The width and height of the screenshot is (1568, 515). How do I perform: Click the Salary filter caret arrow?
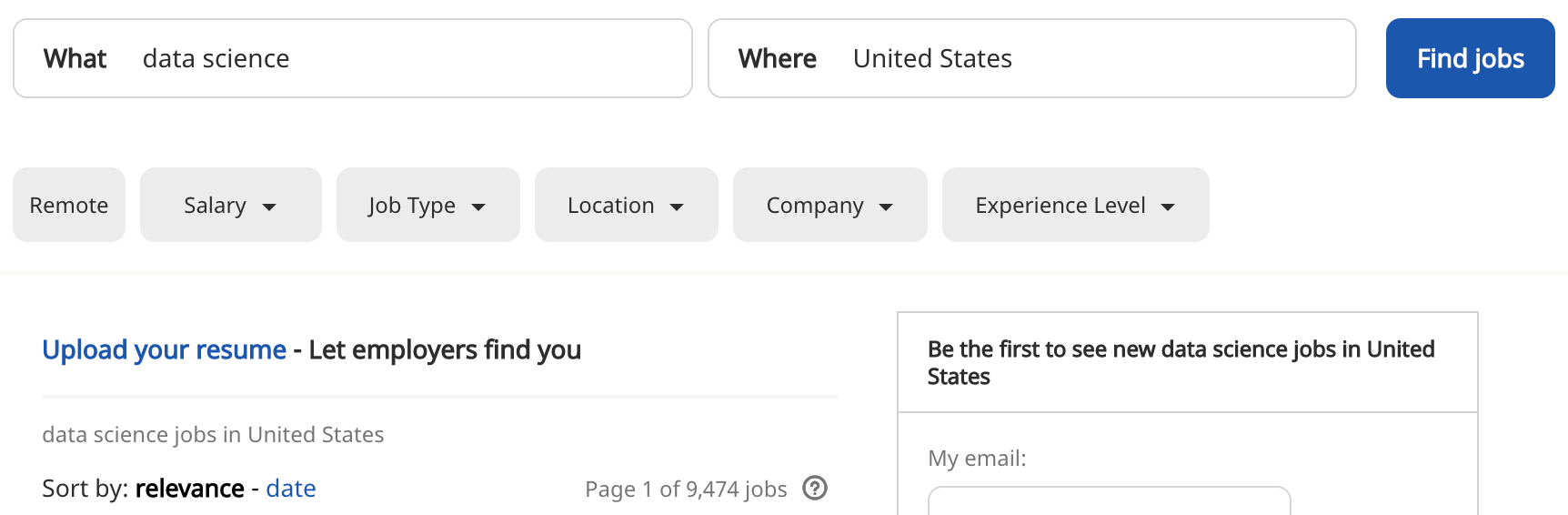tap(269, 207)
